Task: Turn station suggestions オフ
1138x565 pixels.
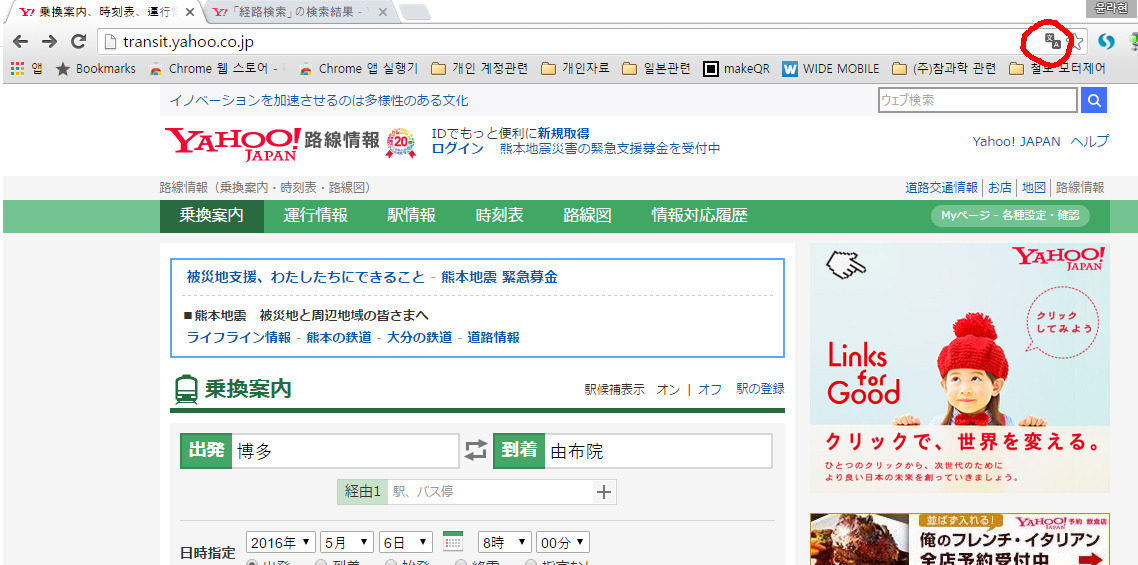Action: pyautogui.click(x=710, y=390)
